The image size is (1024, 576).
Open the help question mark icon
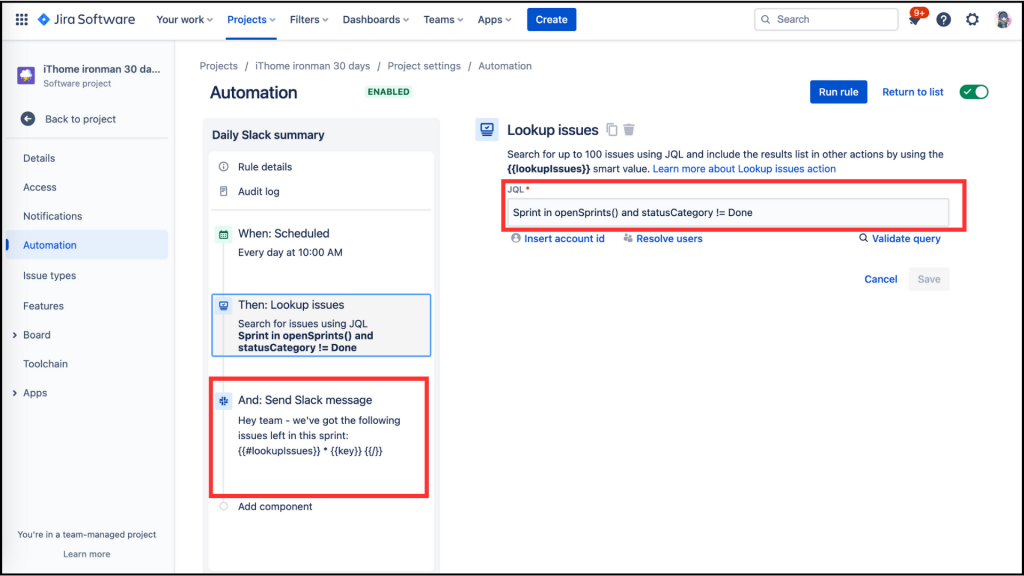point(943,20)
